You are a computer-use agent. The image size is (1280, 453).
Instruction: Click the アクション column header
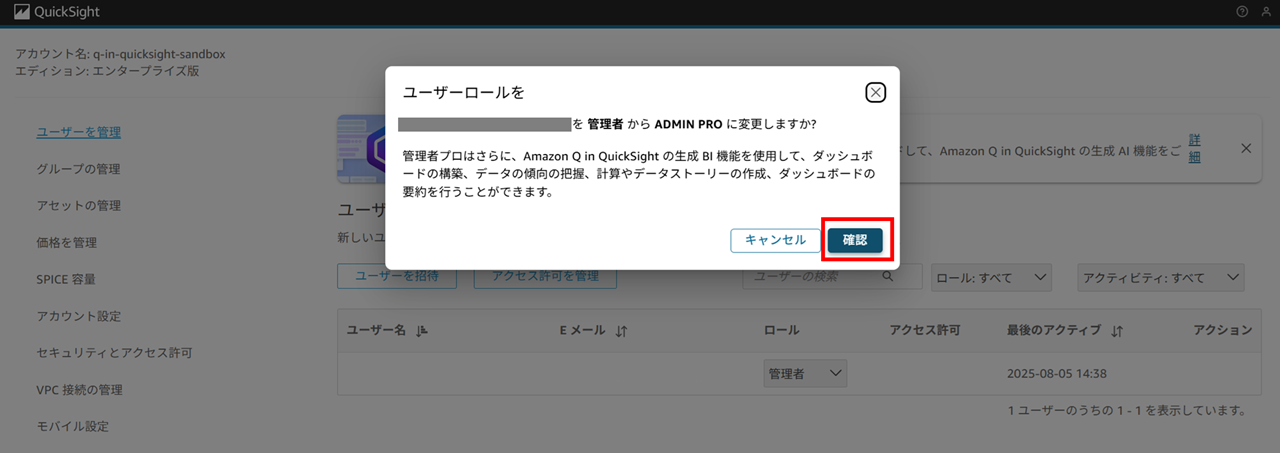point(1222,330)
